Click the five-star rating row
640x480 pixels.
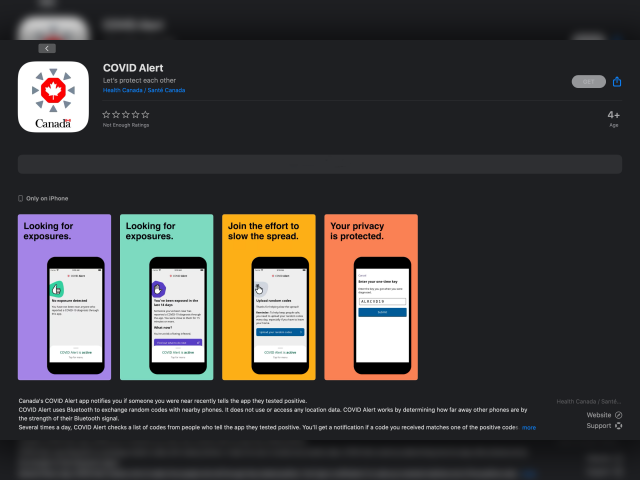pos(126,115)
